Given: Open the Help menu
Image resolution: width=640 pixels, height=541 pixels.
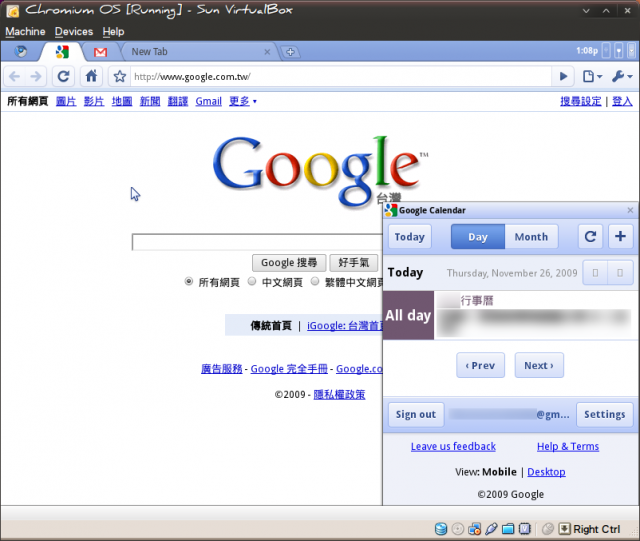Looking at the screenshot, I should [x=113, y=31].
